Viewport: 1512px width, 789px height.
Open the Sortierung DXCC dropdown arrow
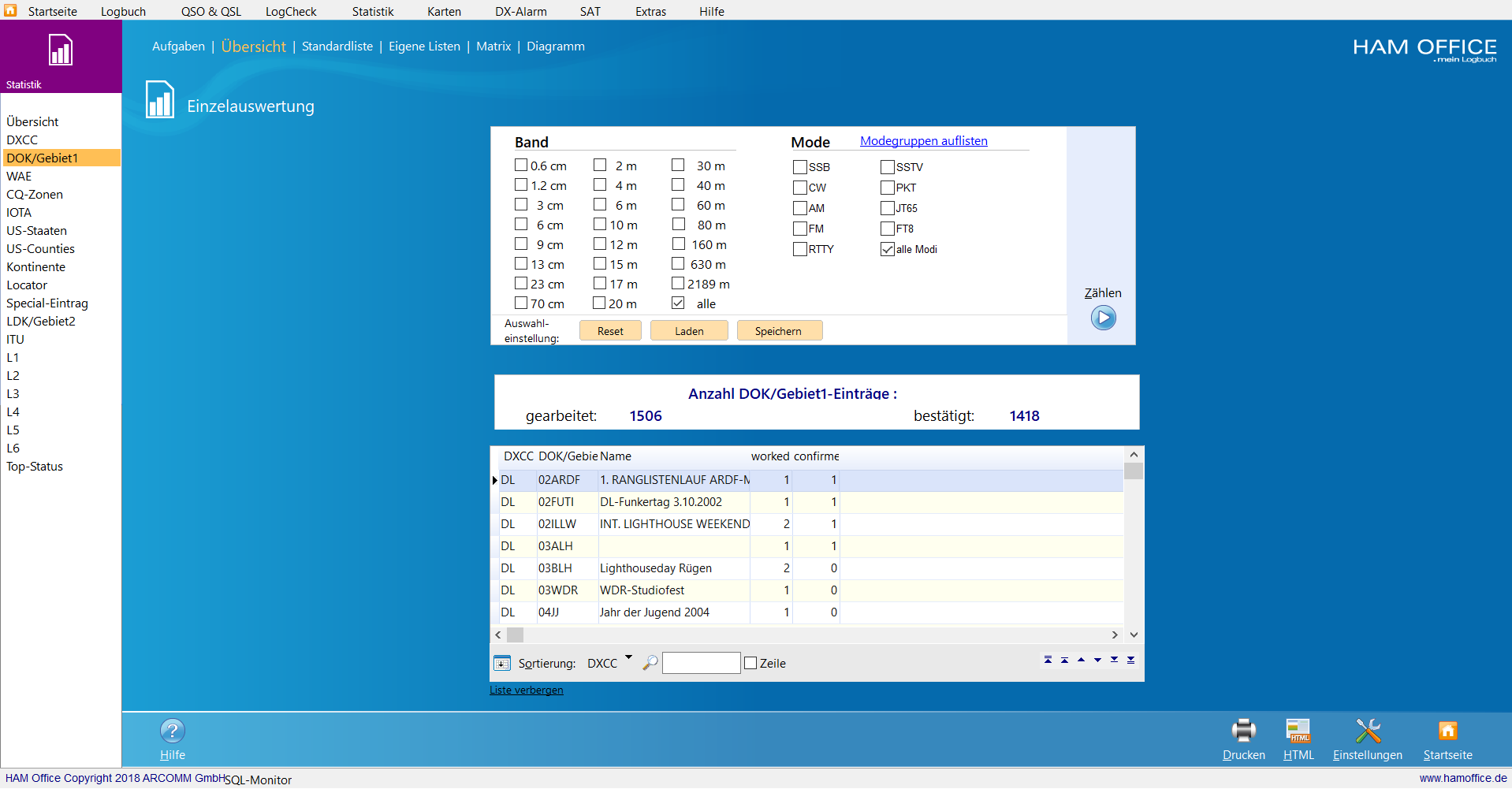[x=628, y=657]
